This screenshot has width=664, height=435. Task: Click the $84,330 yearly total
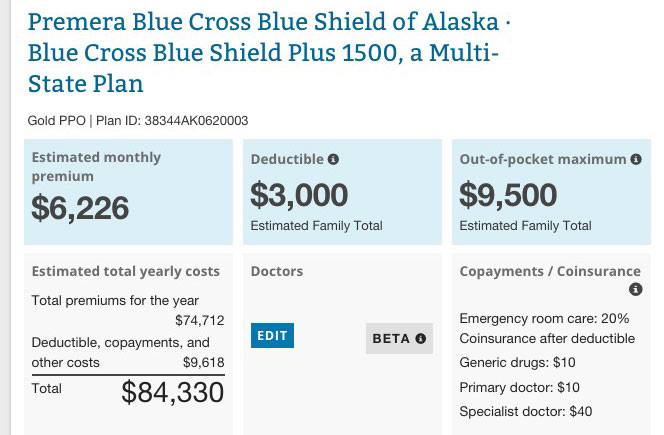pos(172,393)
